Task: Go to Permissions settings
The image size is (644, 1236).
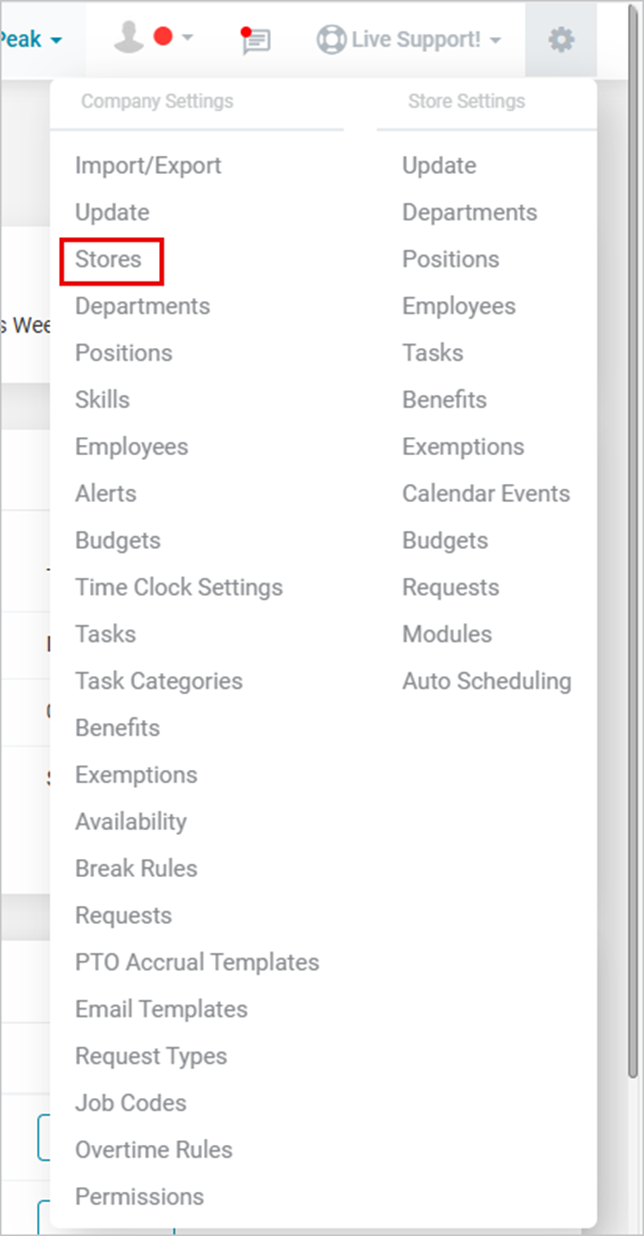Action: point(139,1197)
